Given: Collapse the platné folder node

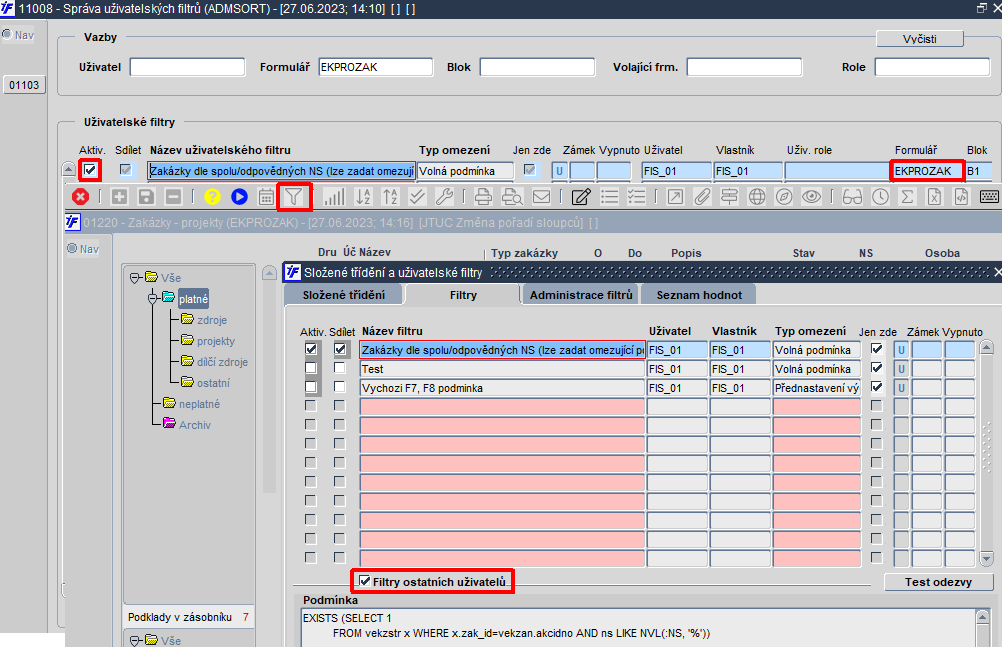Looking at the screenshot, I should tap(152, 299).
